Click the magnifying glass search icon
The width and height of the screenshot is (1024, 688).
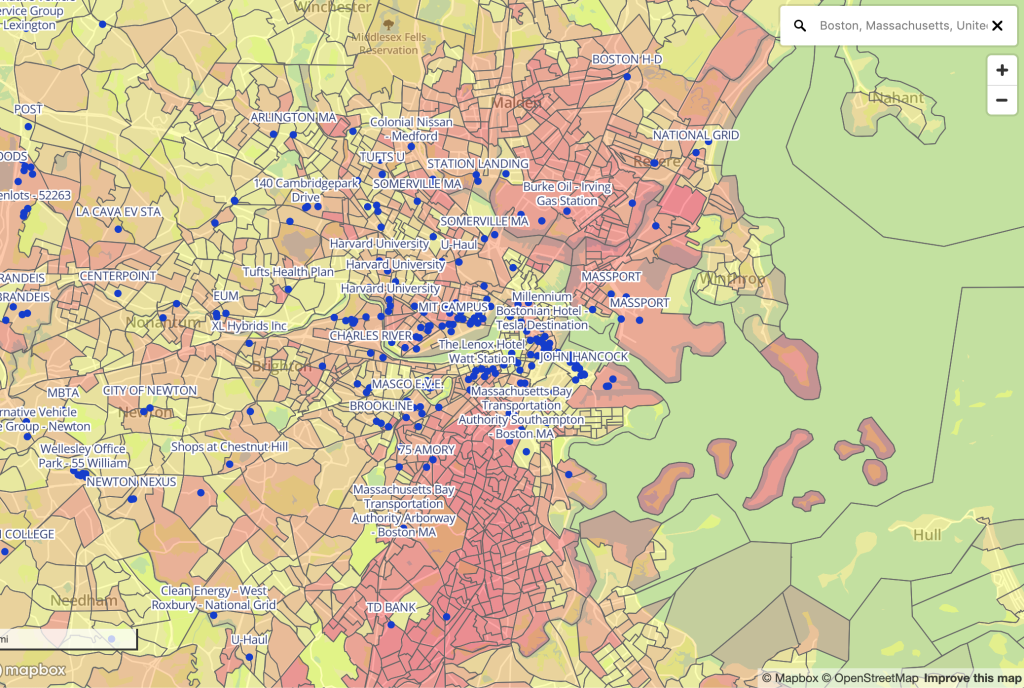click(800, 25)
